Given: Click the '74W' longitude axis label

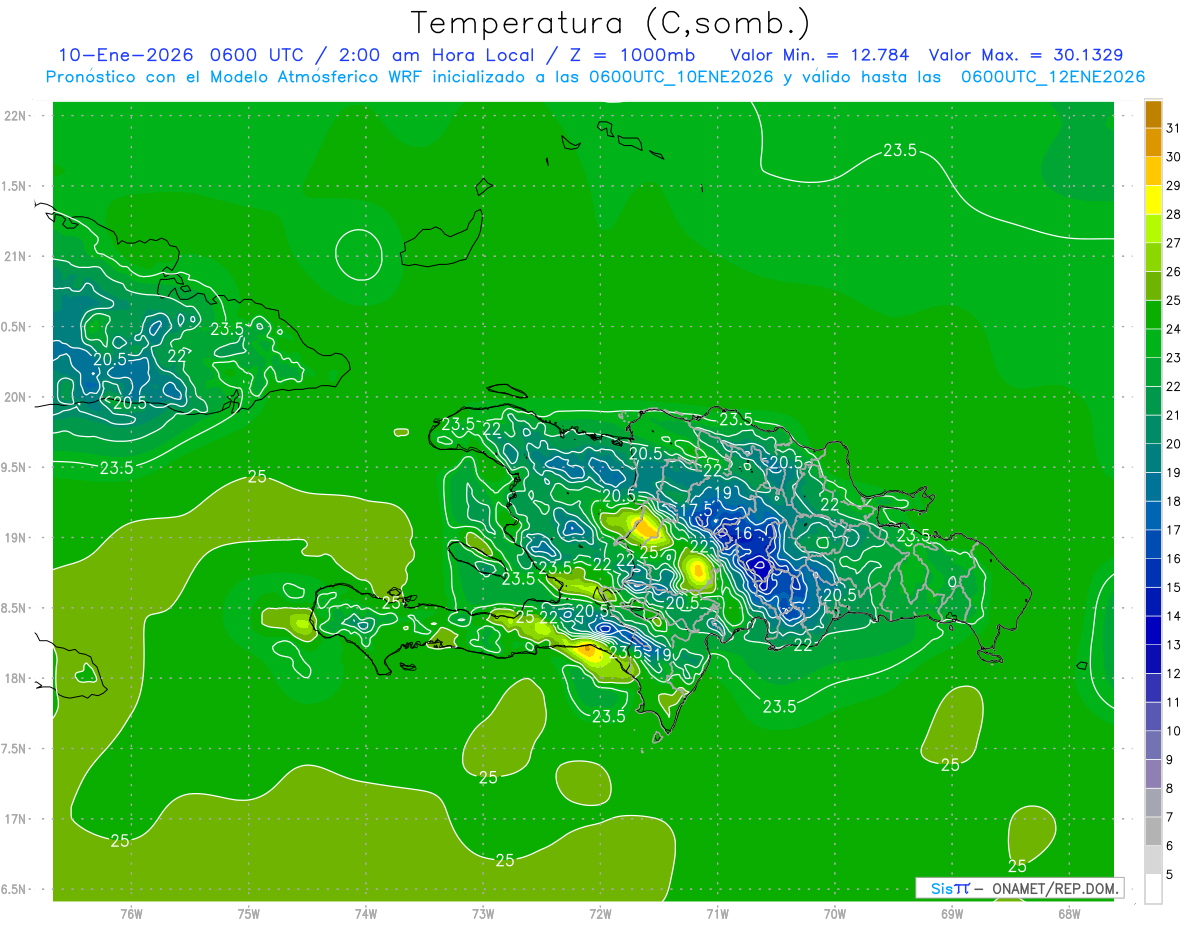Looking at the screenshot, I should 365,914.
